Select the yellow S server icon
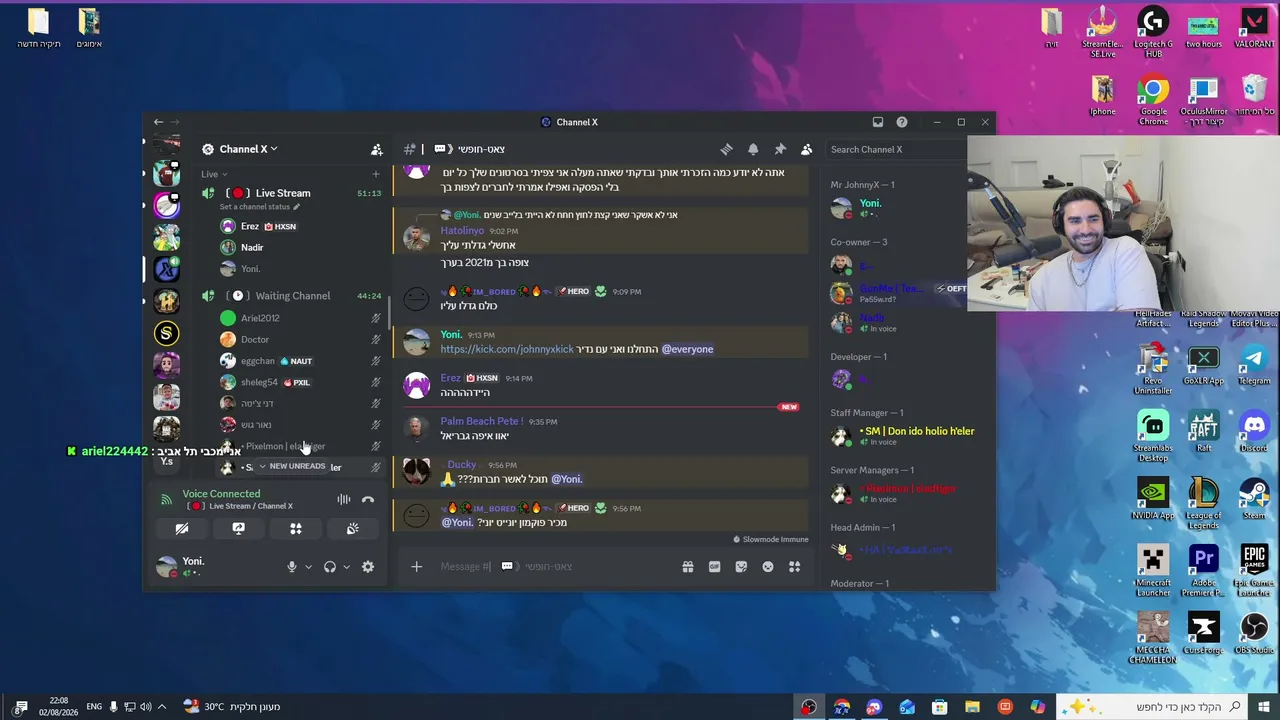 tap(167, 333)
